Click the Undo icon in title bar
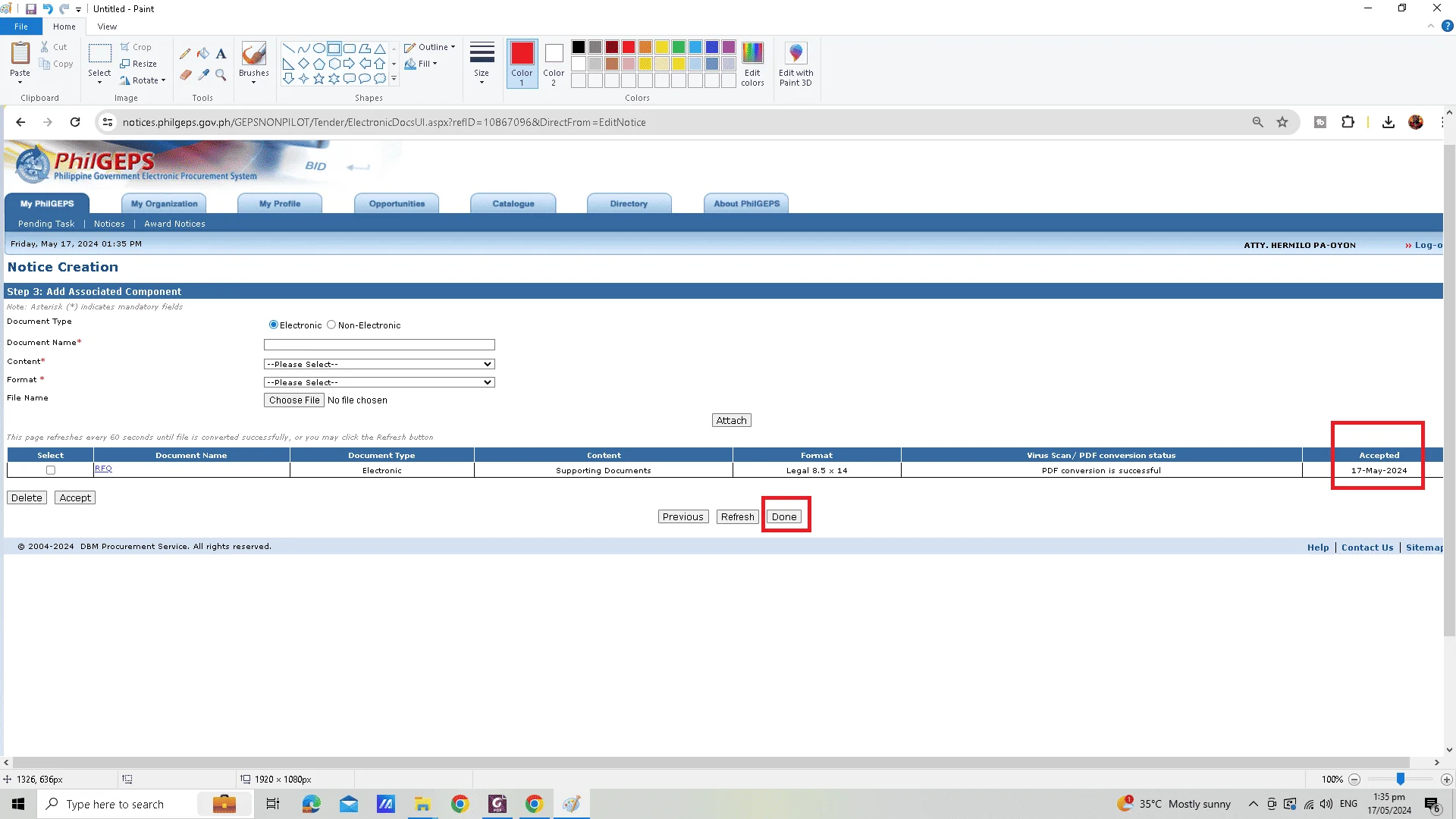 [x=48, y=9]
